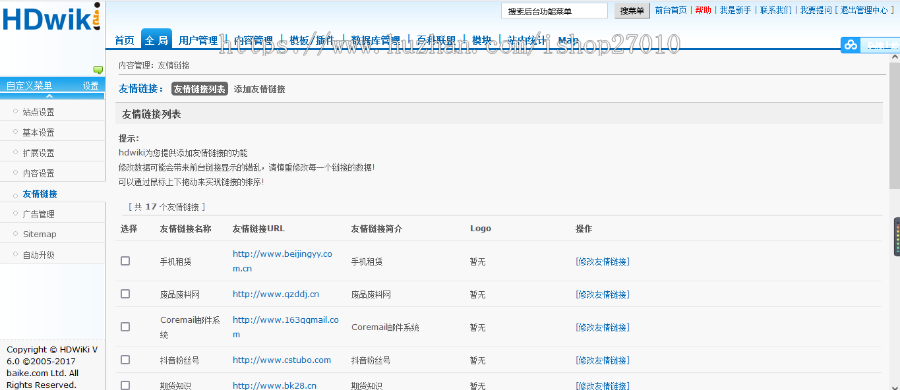900x390 pixels.
Task: Focus the 搜索后台功能菜单 search field
Action: click(554, 11)
